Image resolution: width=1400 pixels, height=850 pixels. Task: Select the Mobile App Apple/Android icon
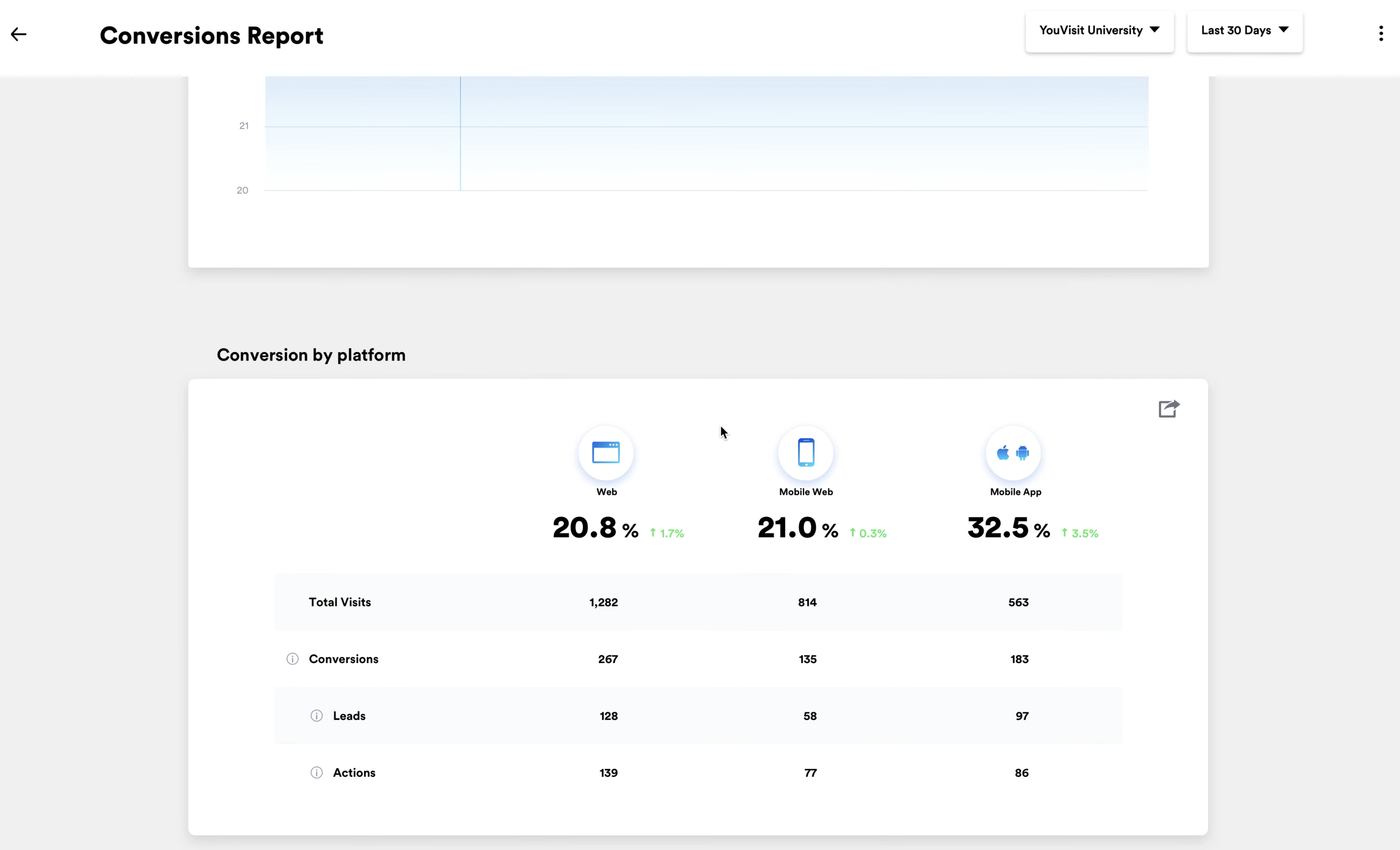[1013, 453]
